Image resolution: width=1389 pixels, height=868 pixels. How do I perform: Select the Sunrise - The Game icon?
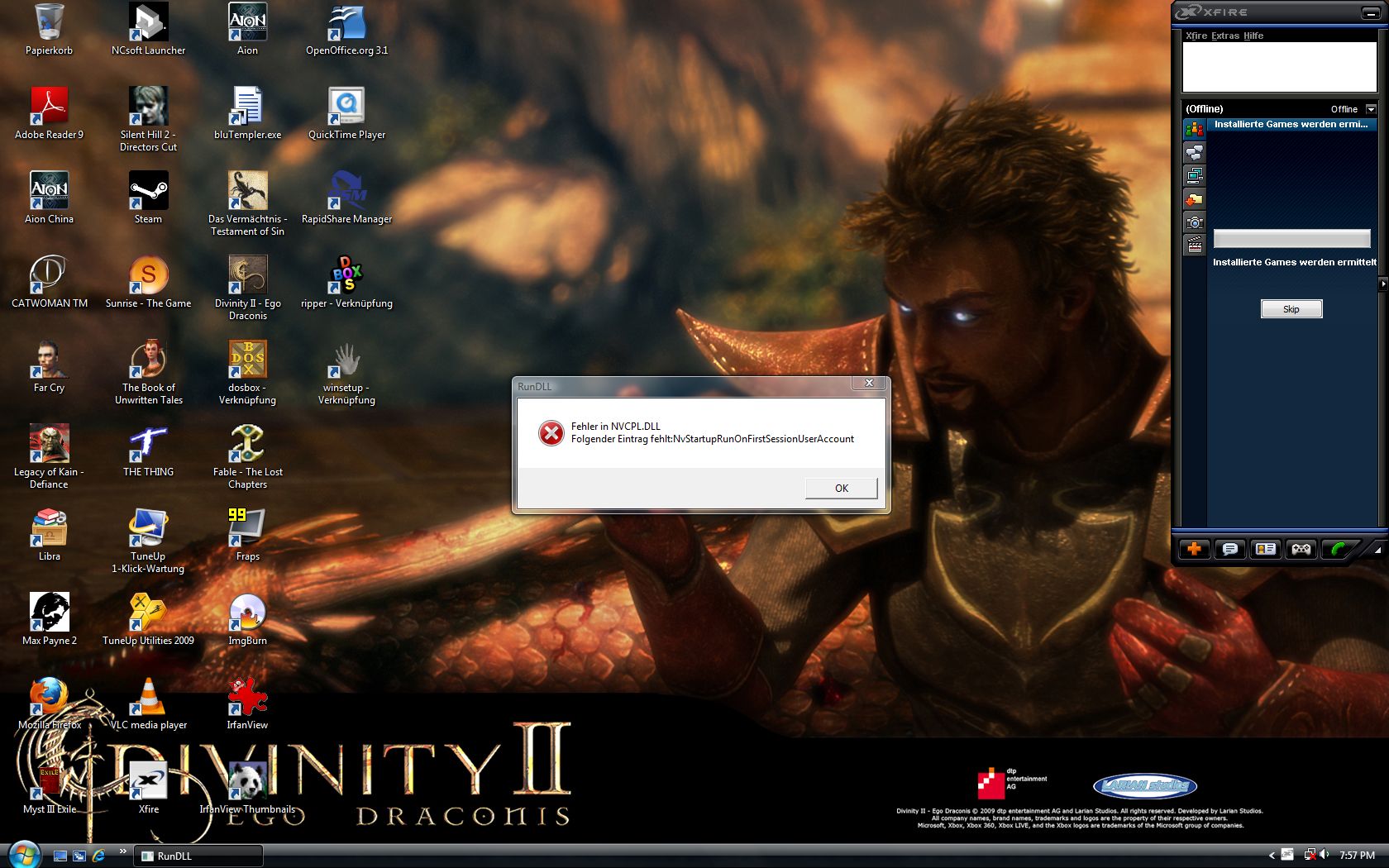click(148, 283)
